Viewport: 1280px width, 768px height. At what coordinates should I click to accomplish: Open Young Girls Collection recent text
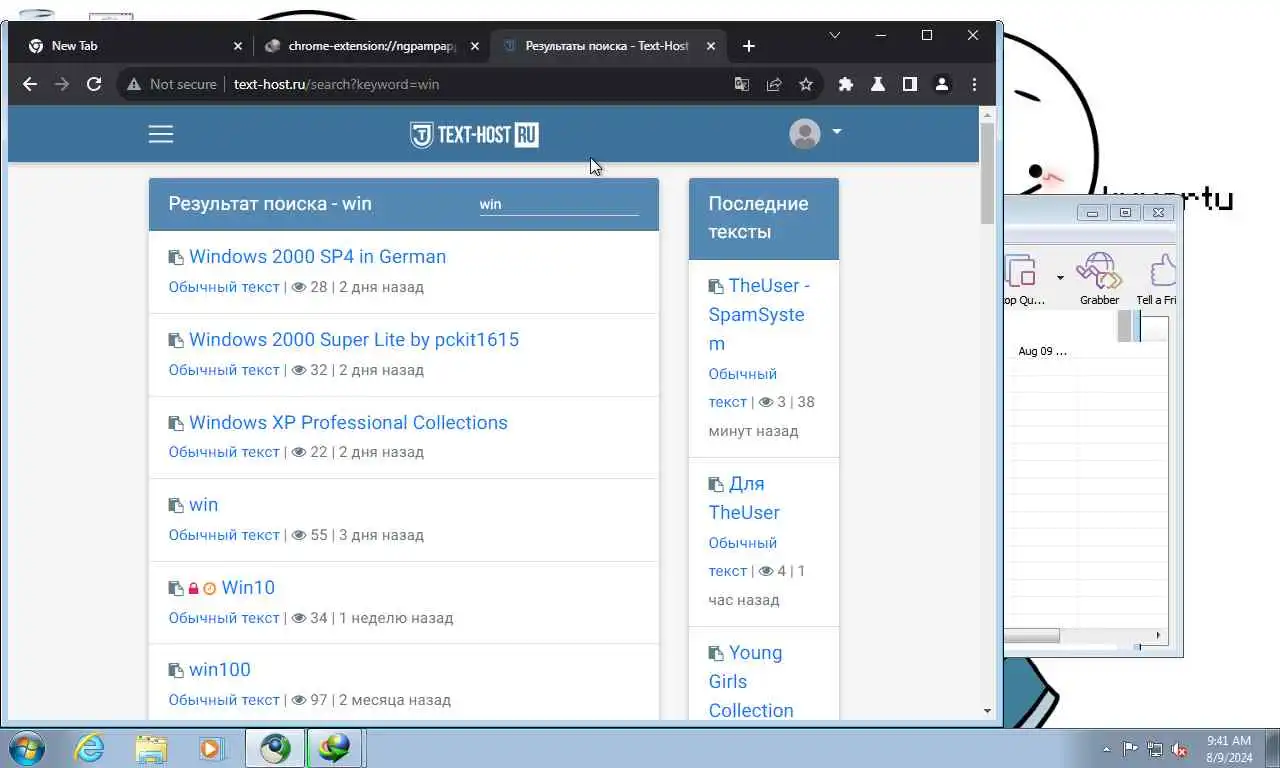[751, 681]
